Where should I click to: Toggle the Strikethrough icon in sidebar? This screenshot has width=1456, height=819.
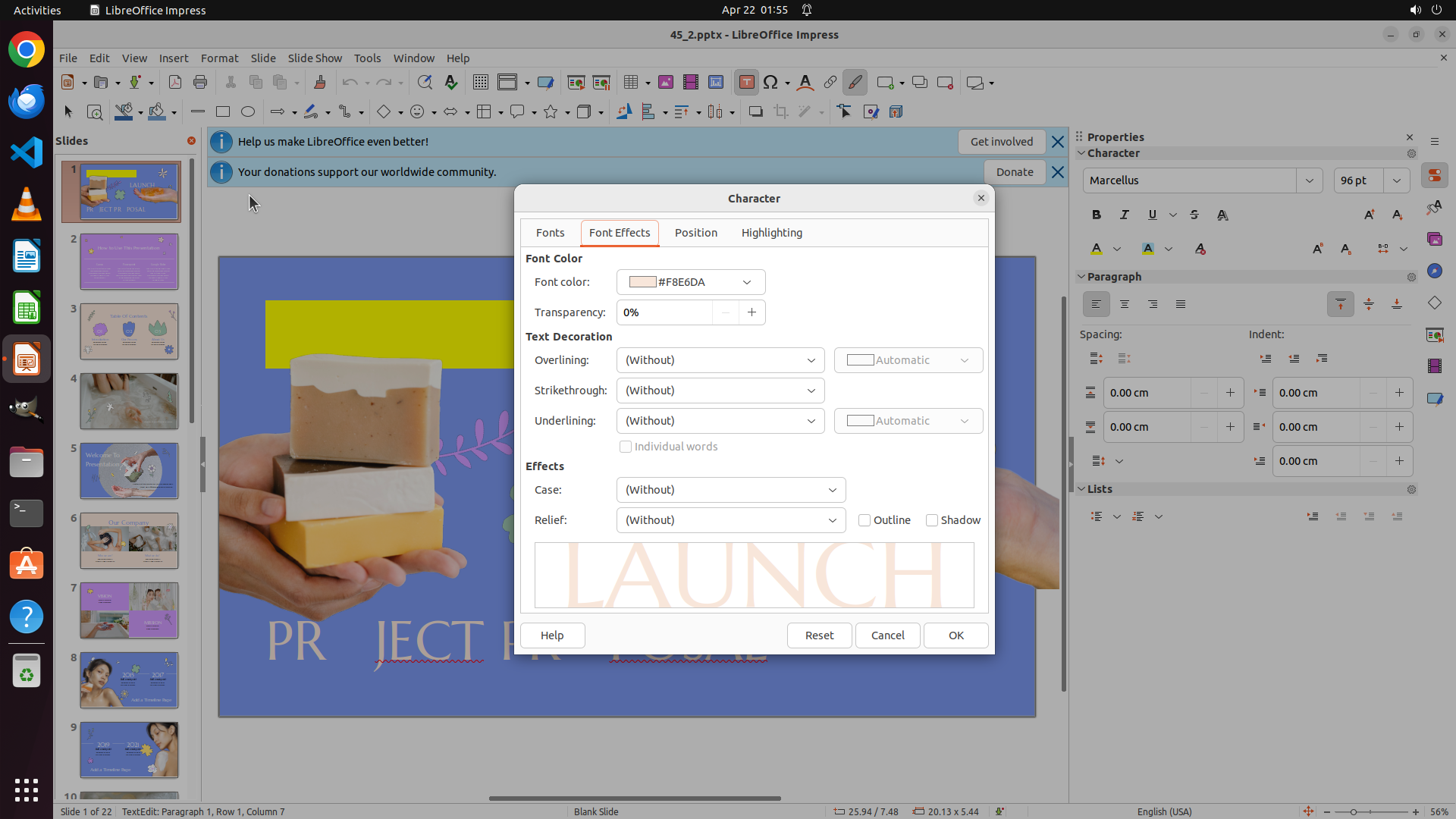point(1194,215)
